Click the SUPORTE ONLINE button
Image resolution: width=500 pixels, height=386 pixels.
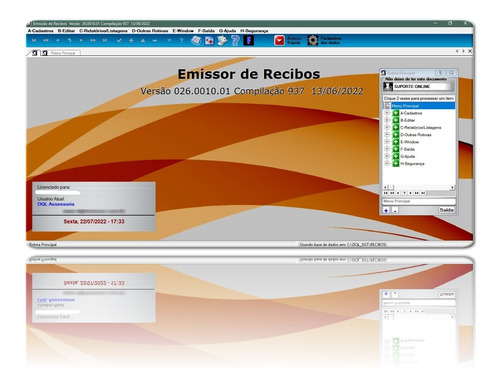tap(419, 86)
